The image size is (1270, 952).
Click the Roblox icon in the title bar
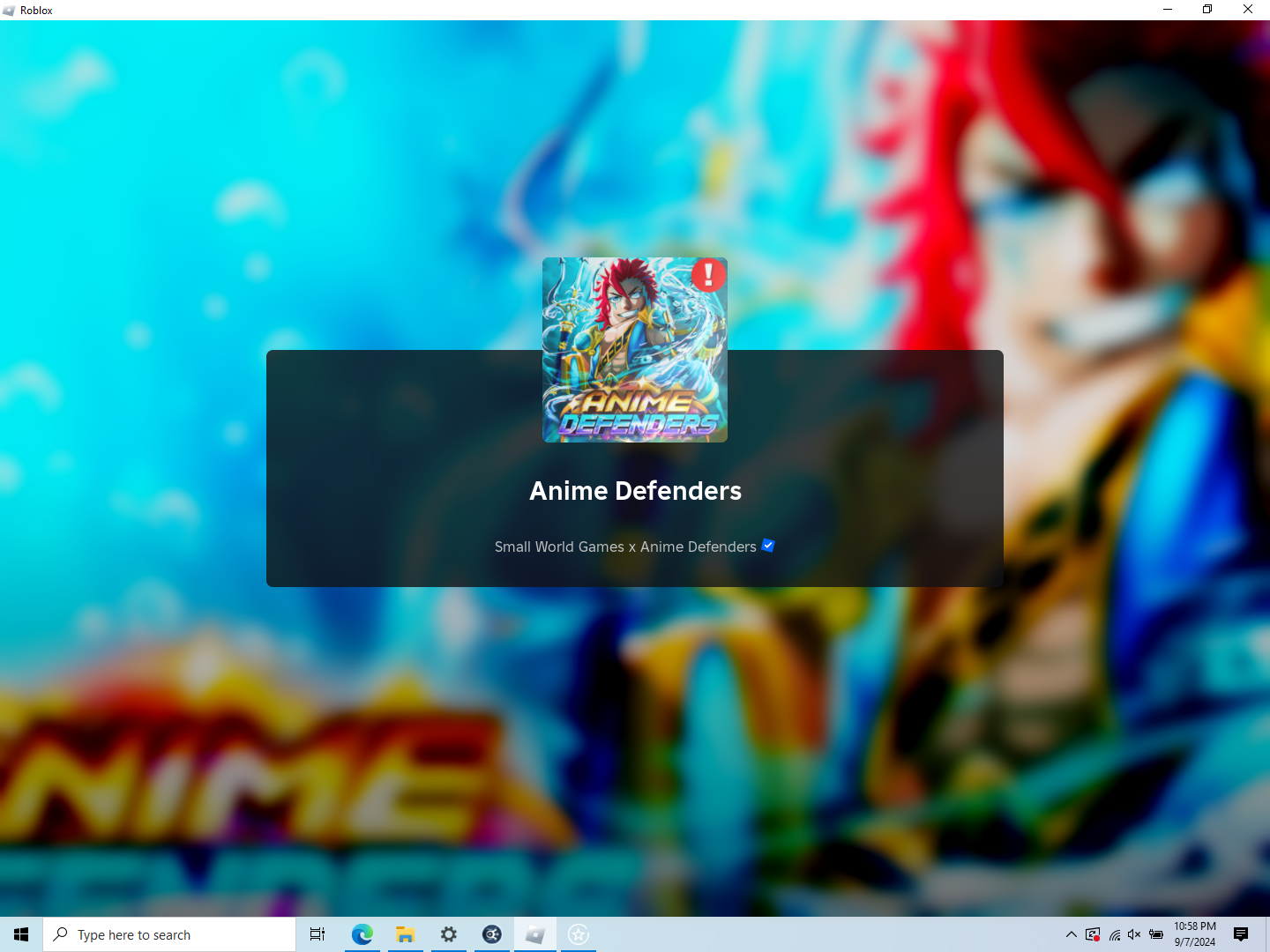[x=9, y=10]
